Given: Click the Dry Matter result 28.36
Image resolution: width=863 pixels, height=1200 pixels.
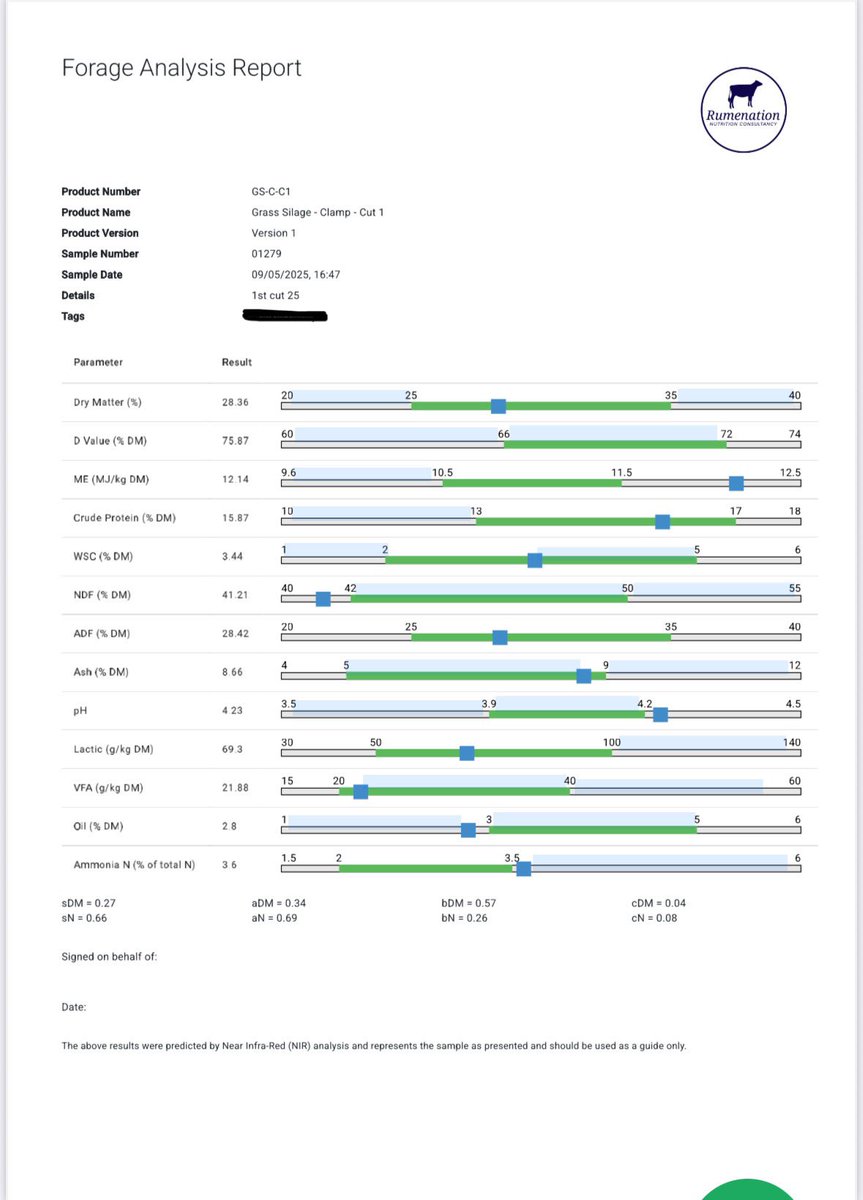Looking at the screenshot, I should 235,402.
